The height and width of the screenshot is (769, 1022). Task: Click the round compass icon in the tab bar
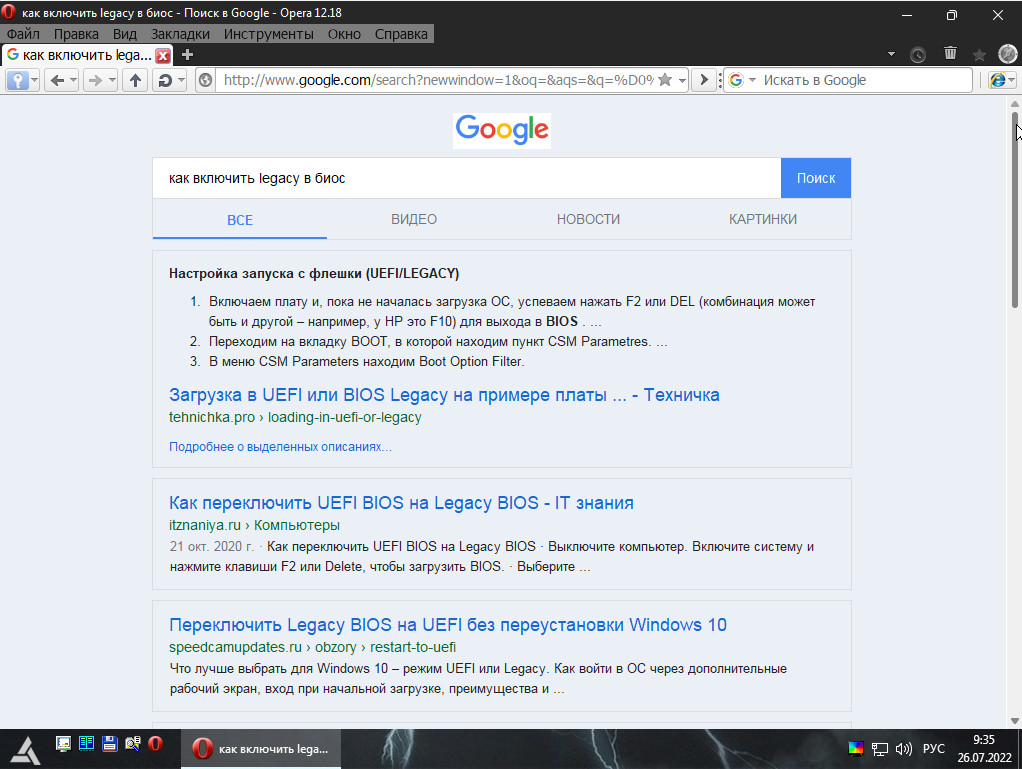(x=1007, y=53)
